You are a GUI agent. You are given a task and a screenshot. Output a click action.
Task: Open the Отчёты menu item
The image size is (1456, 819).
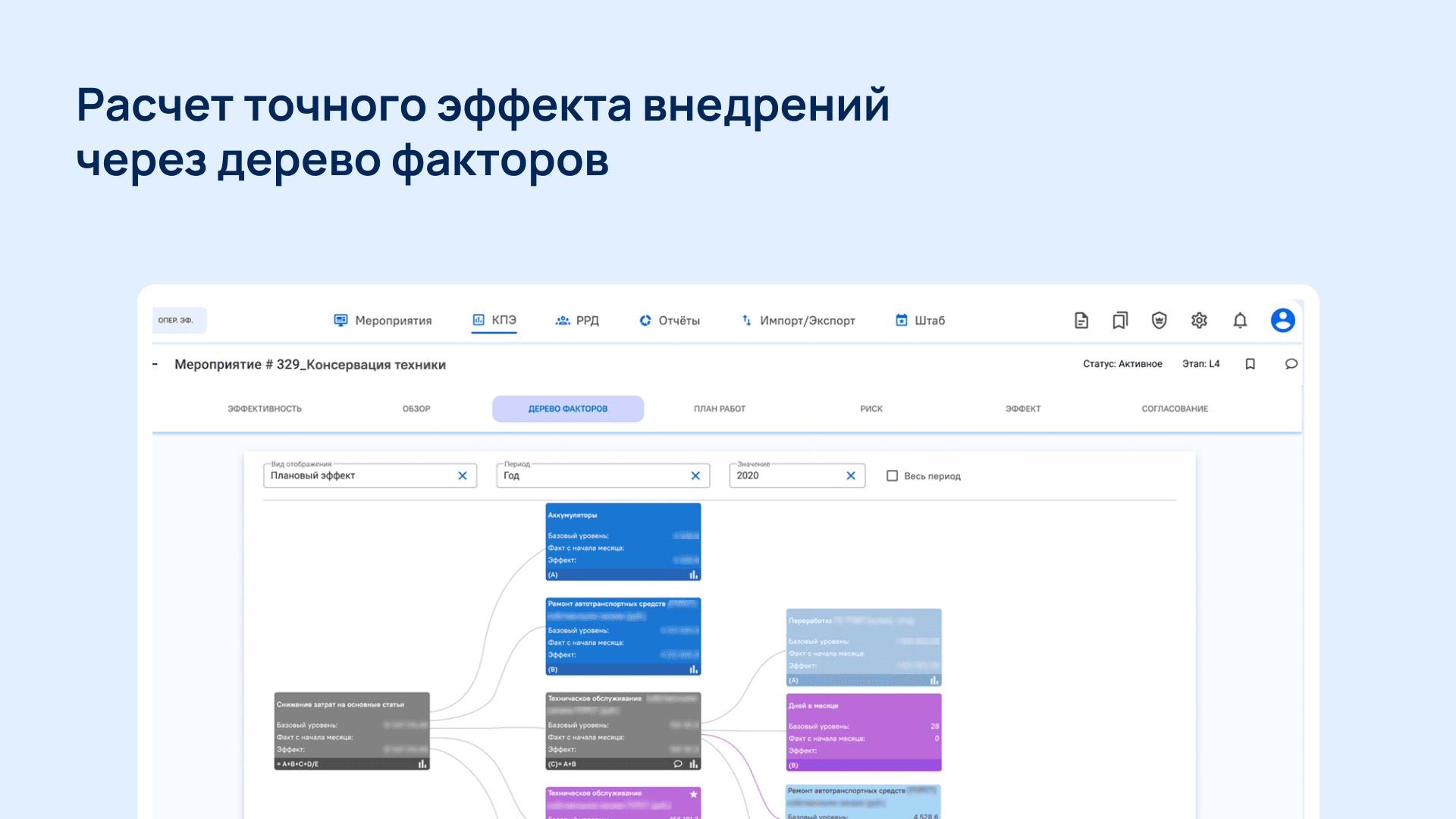[x=670, y=321]
